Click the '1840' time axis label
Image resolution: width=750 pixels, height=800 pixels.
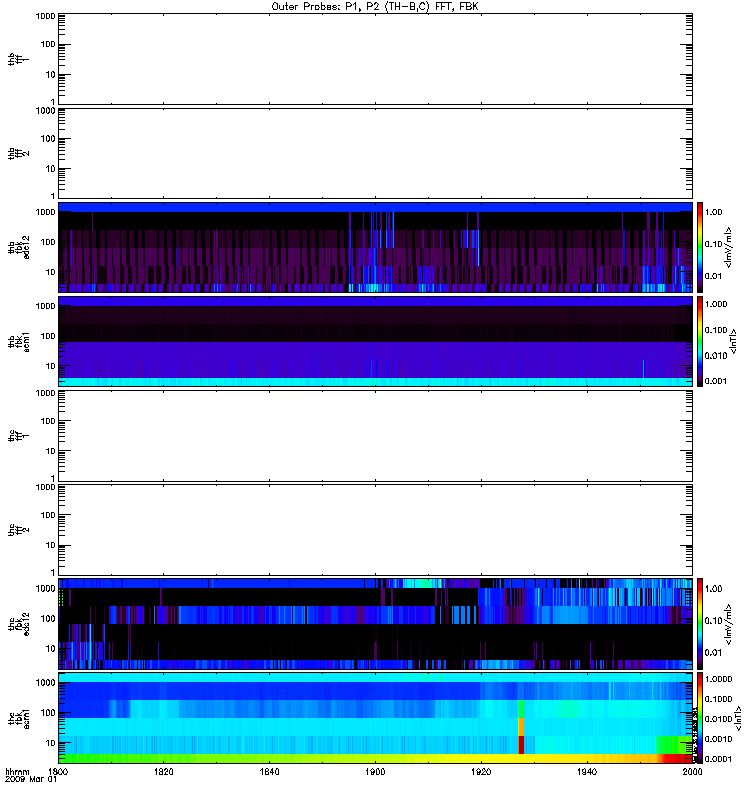[x=269, y=771]
